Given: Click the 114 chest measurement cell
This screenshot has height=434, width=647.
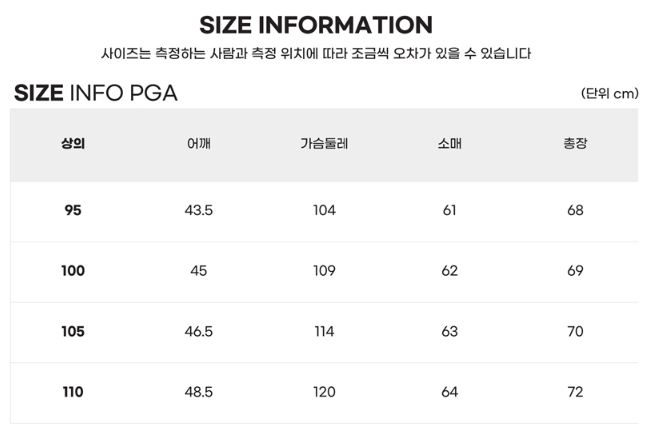Looking at the screenshot, I should point(324,332).
